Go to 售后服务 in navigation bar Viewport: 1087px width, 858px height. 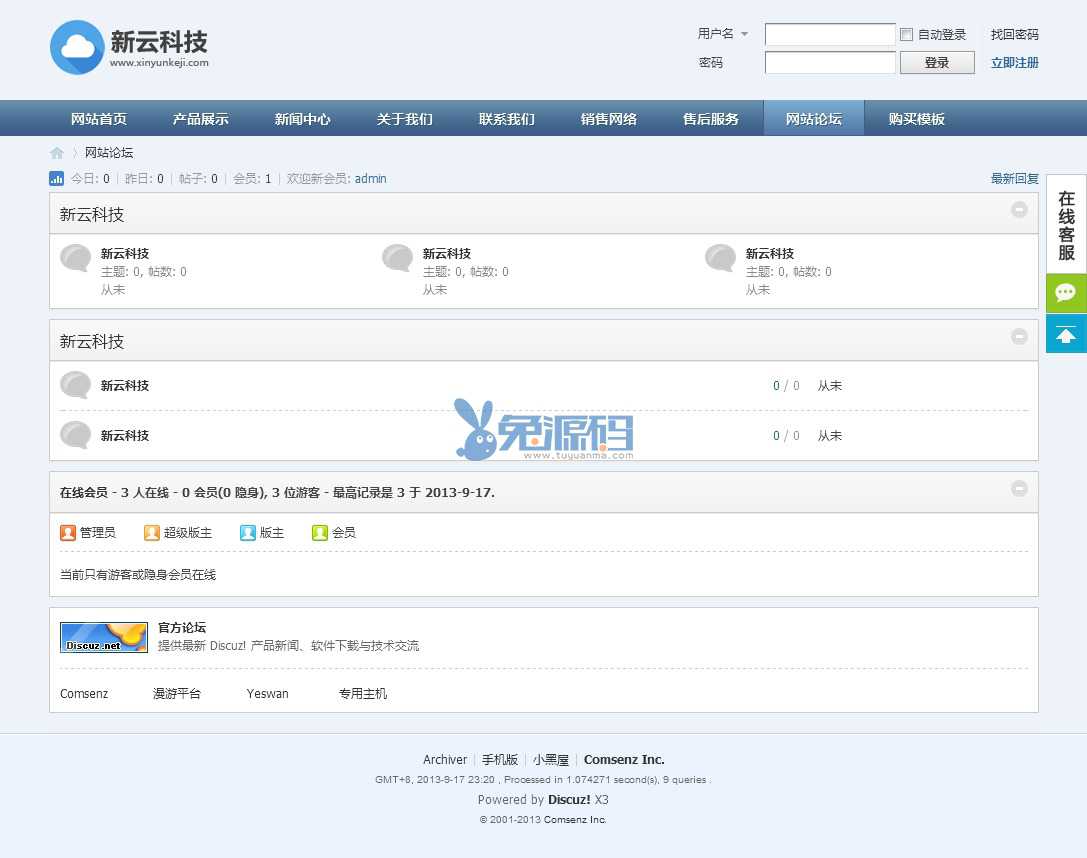[x=710, y=119]
